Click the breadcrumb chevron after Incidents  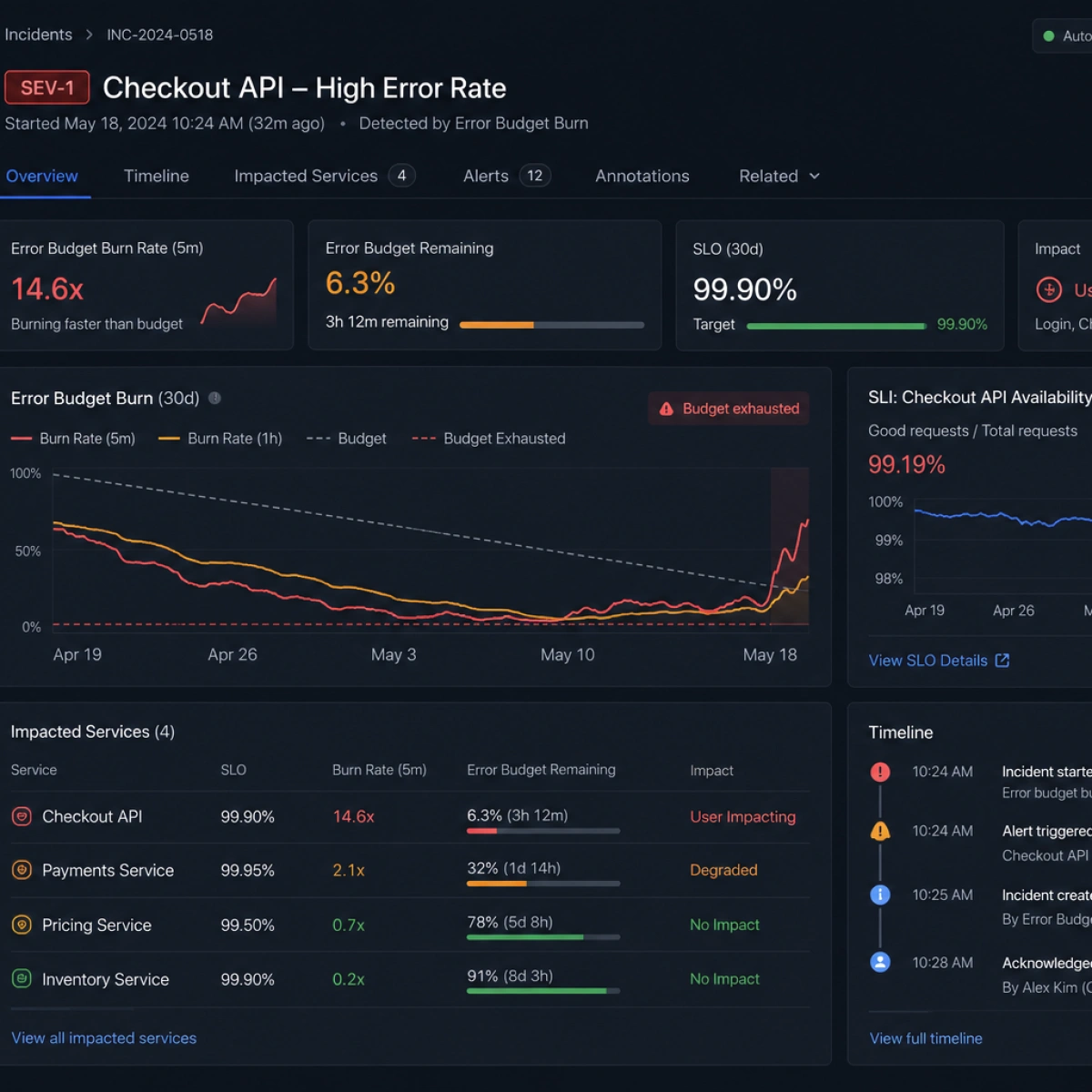pos(89,35)
